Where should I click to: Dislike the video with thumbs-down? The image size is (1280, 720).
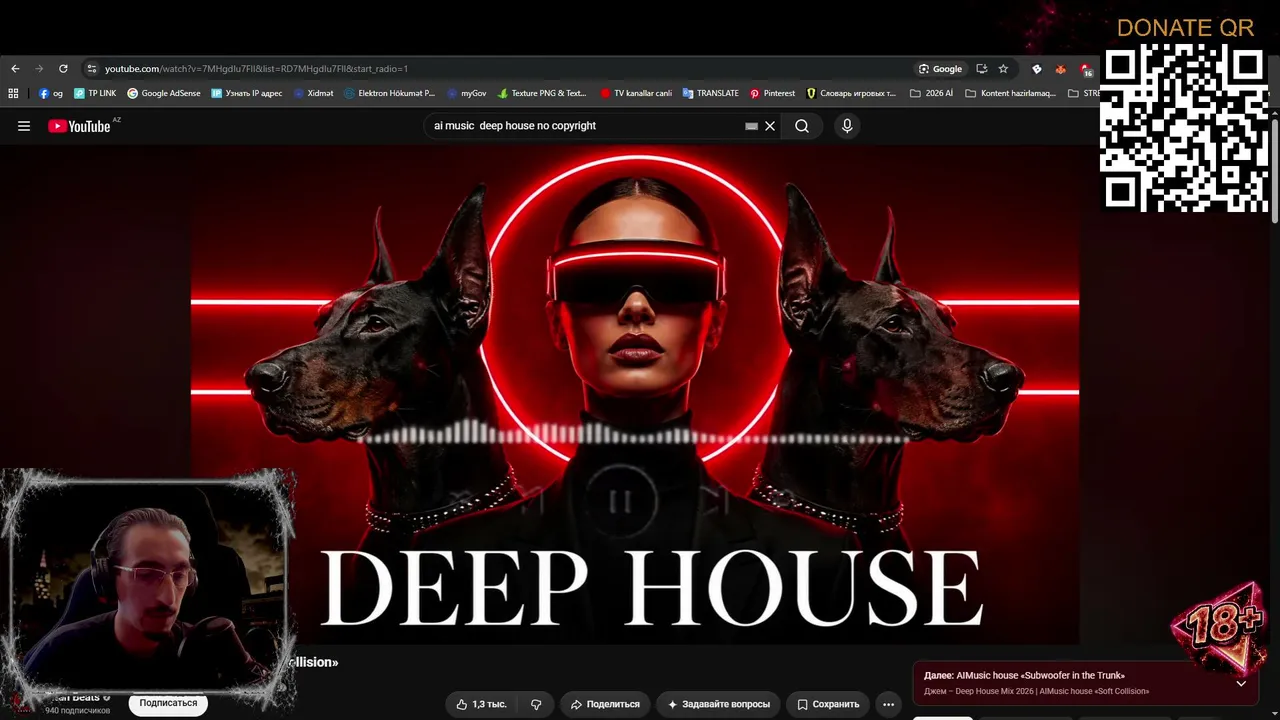click(536, 704)
